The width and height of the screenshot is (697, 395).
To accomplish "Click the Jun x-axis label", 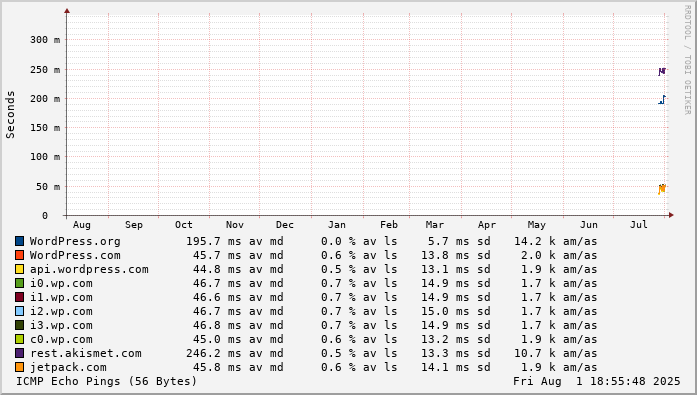I will pos(589,225).
